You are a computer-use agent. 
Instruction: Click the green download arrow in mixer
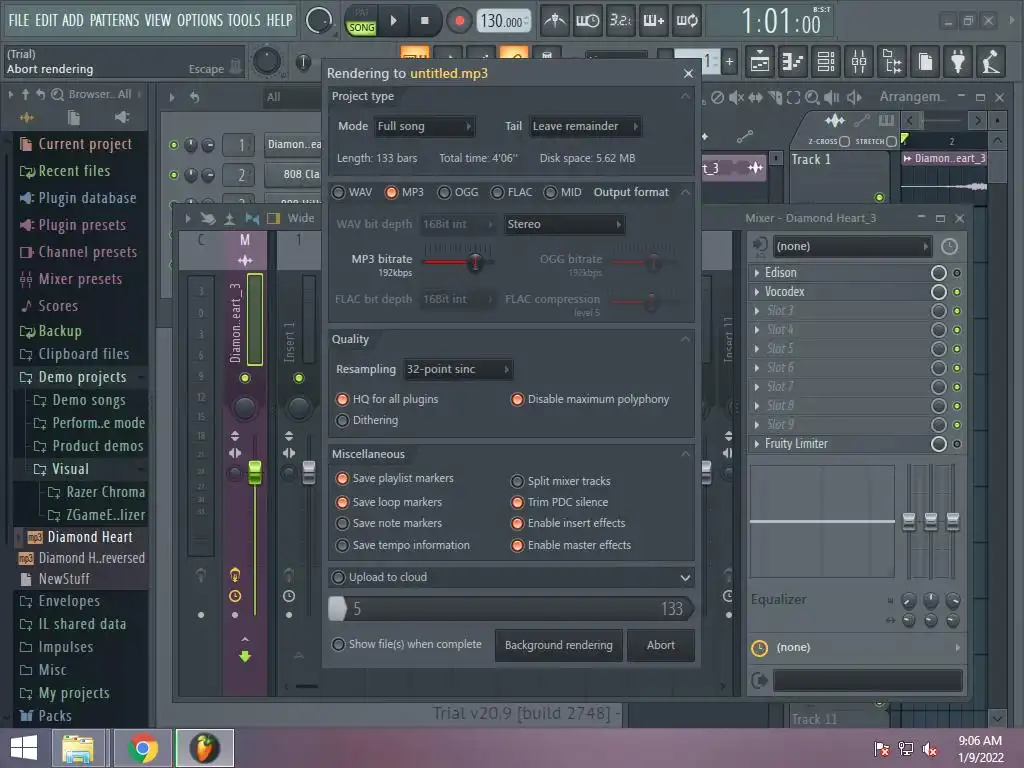245,656
